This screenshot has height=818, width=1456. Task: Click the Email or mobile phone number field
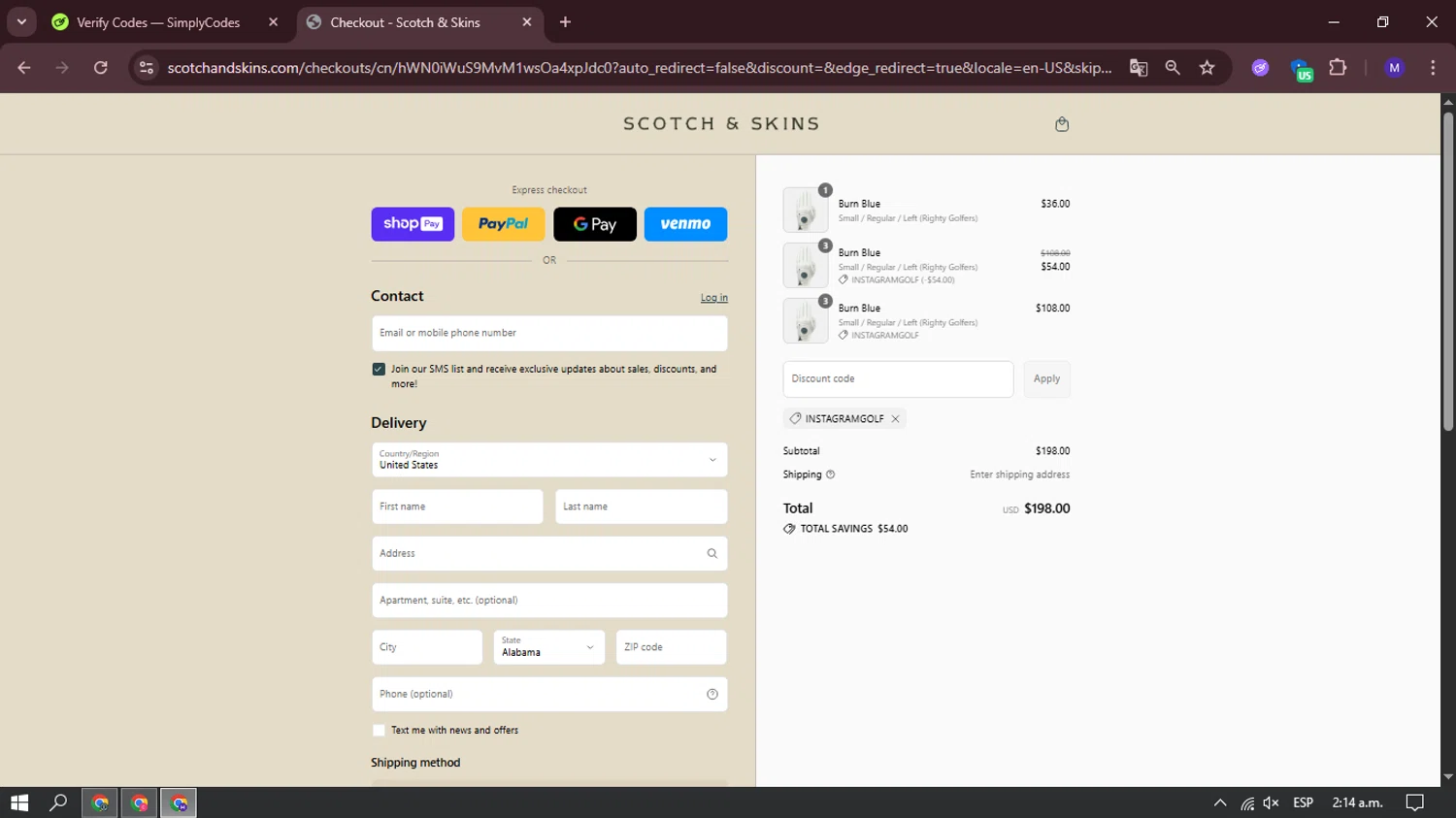tap(549, 334)
